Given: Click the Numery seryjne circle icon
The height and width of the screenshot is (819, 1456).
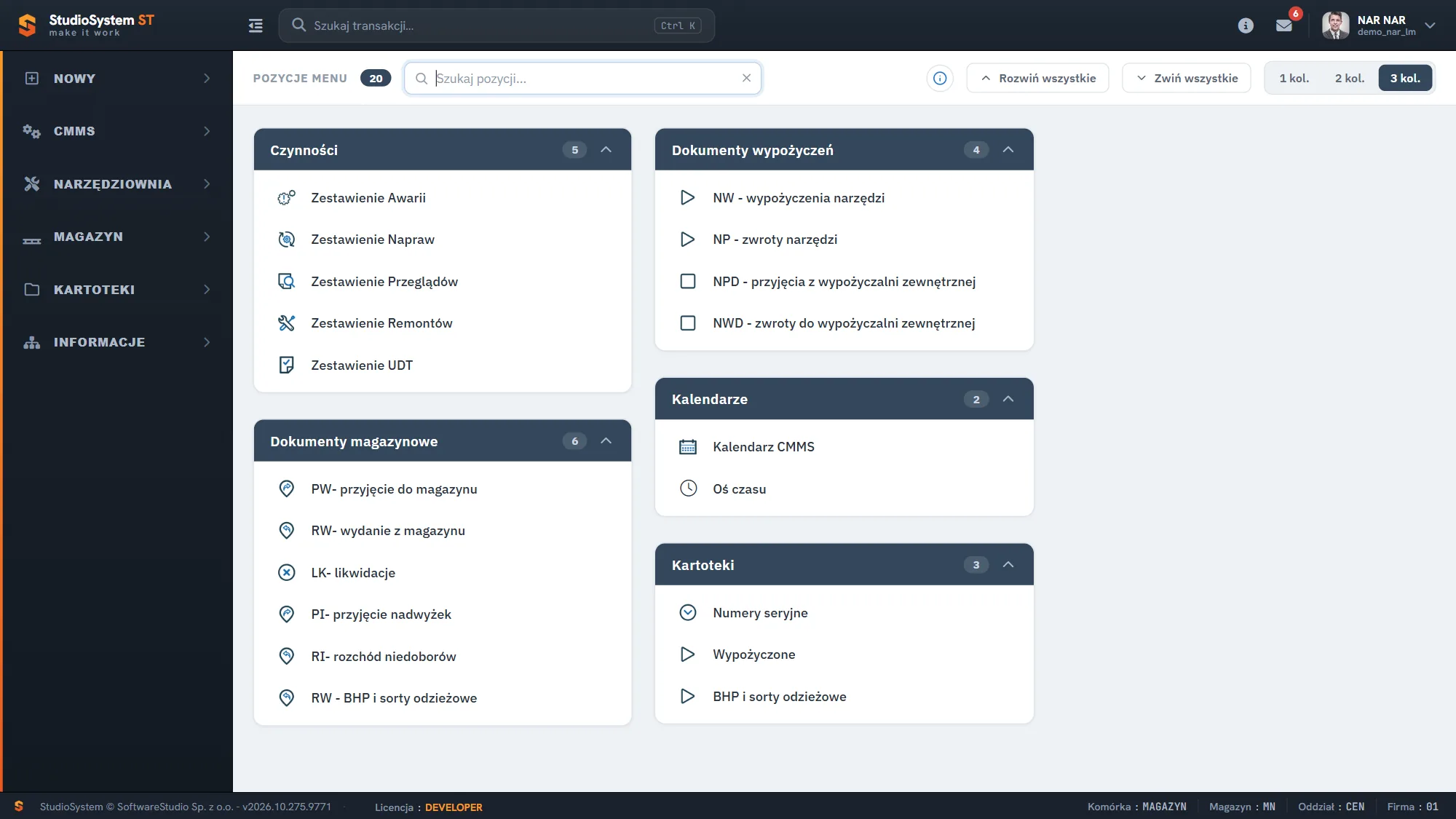Looking at the screenshot, I should pos(688,612).
